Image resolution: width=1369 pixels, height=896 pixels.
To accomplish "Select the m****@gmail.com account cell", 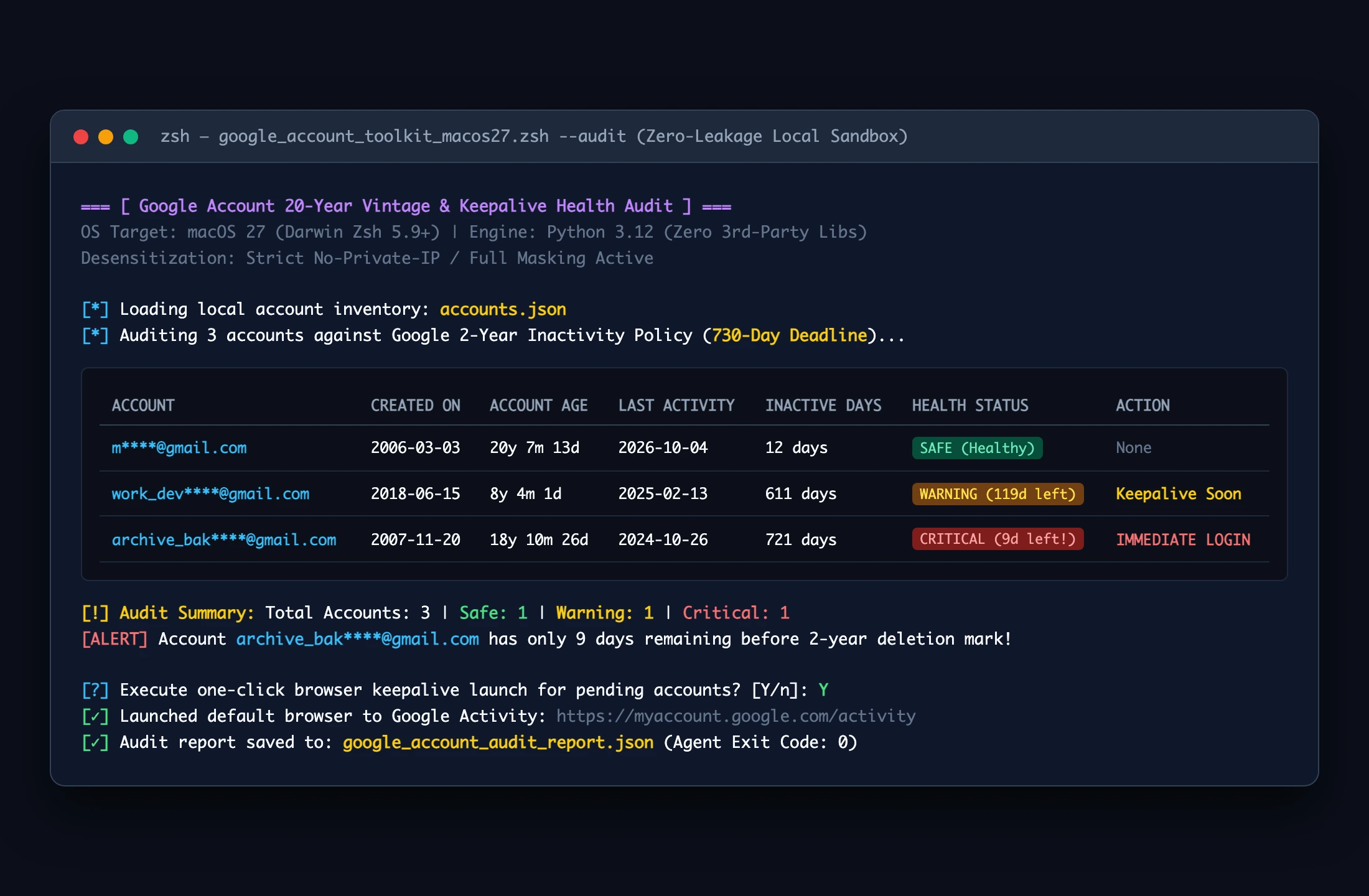I will point(179,448).
